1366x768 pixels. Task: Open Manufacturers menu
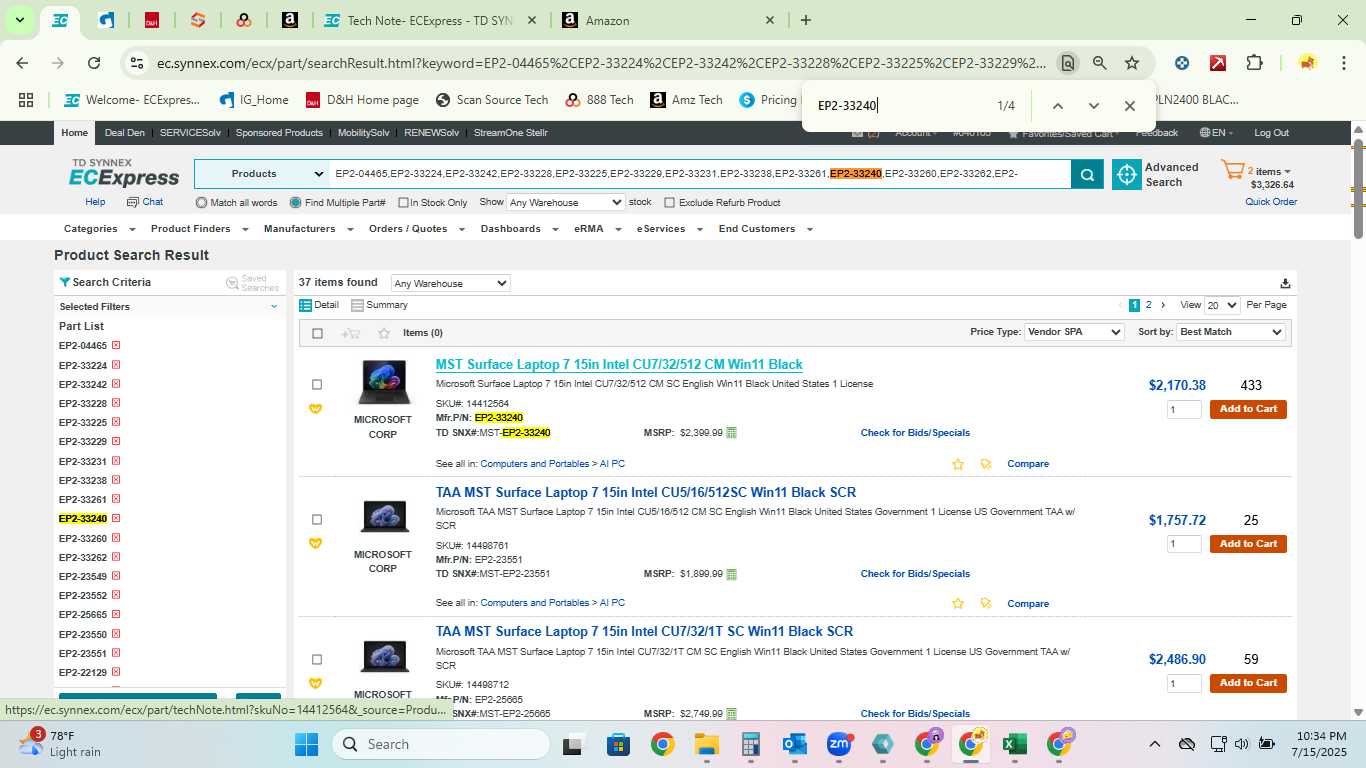(x=308, y=229)
